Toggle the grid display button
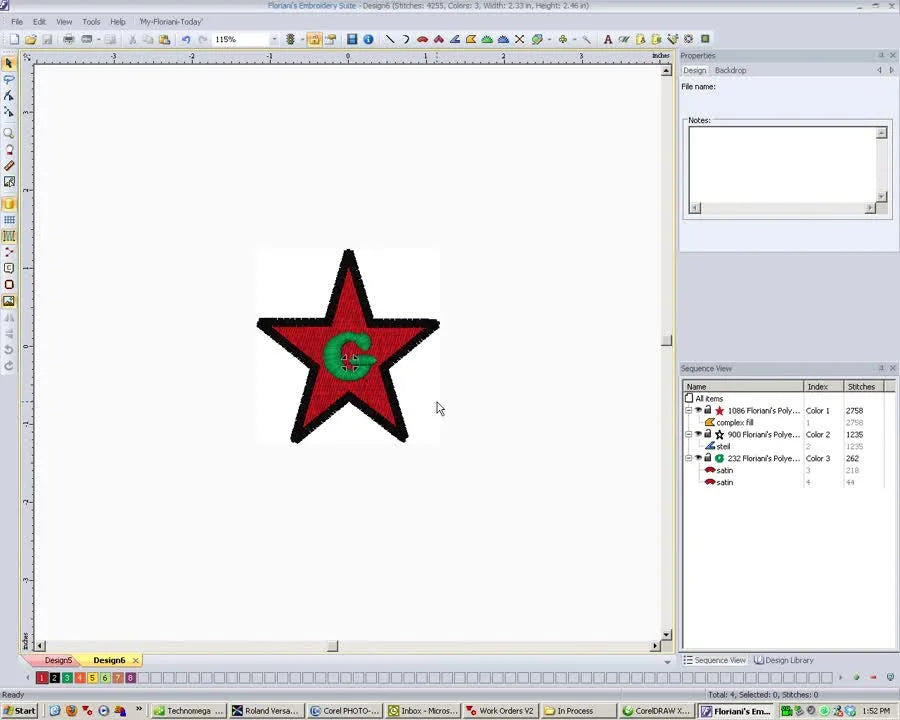Screen dimensions: 900x720 (x=9, y=220)
